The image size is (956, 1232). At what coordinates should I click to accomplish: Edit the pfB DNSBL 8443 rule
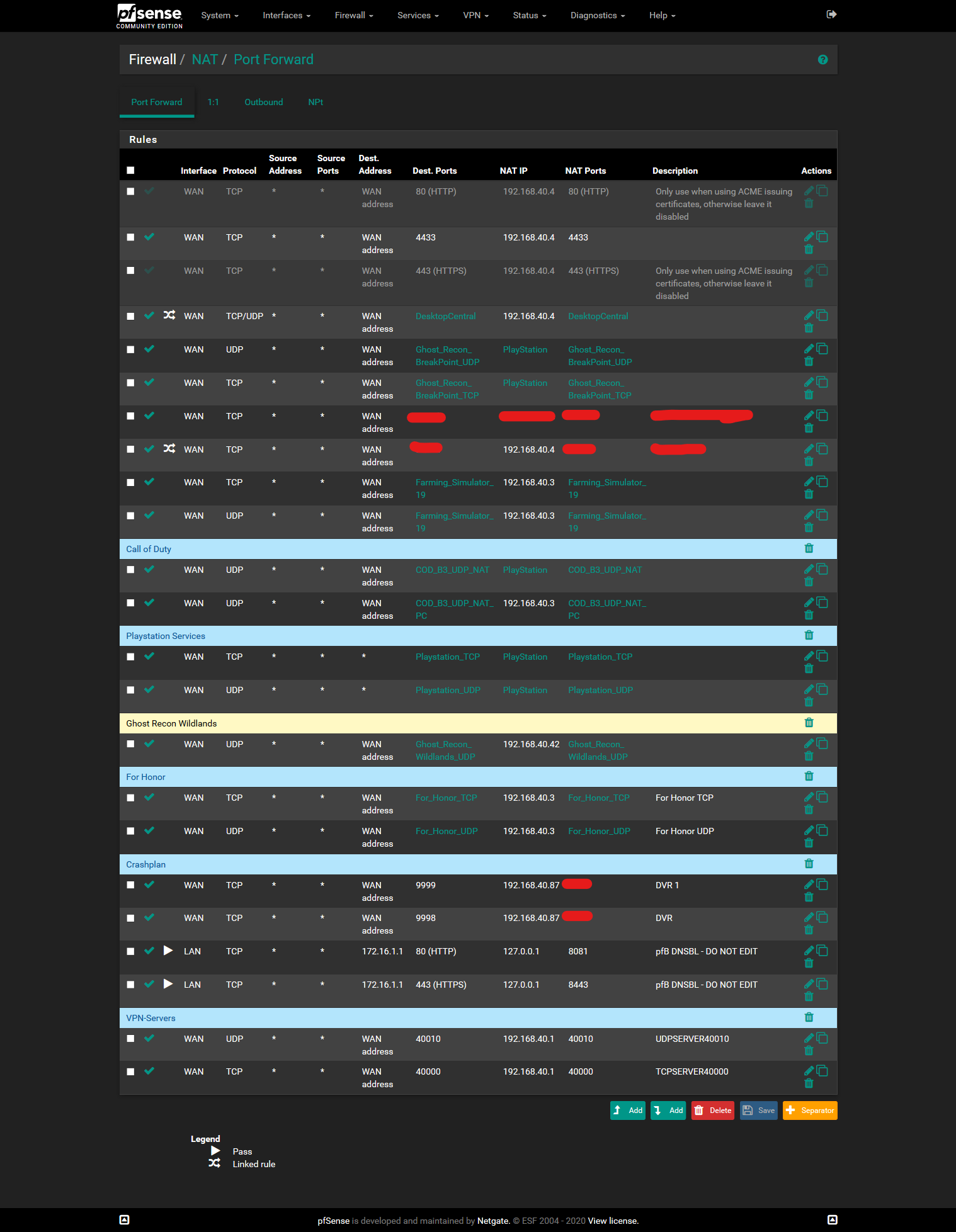809,984
